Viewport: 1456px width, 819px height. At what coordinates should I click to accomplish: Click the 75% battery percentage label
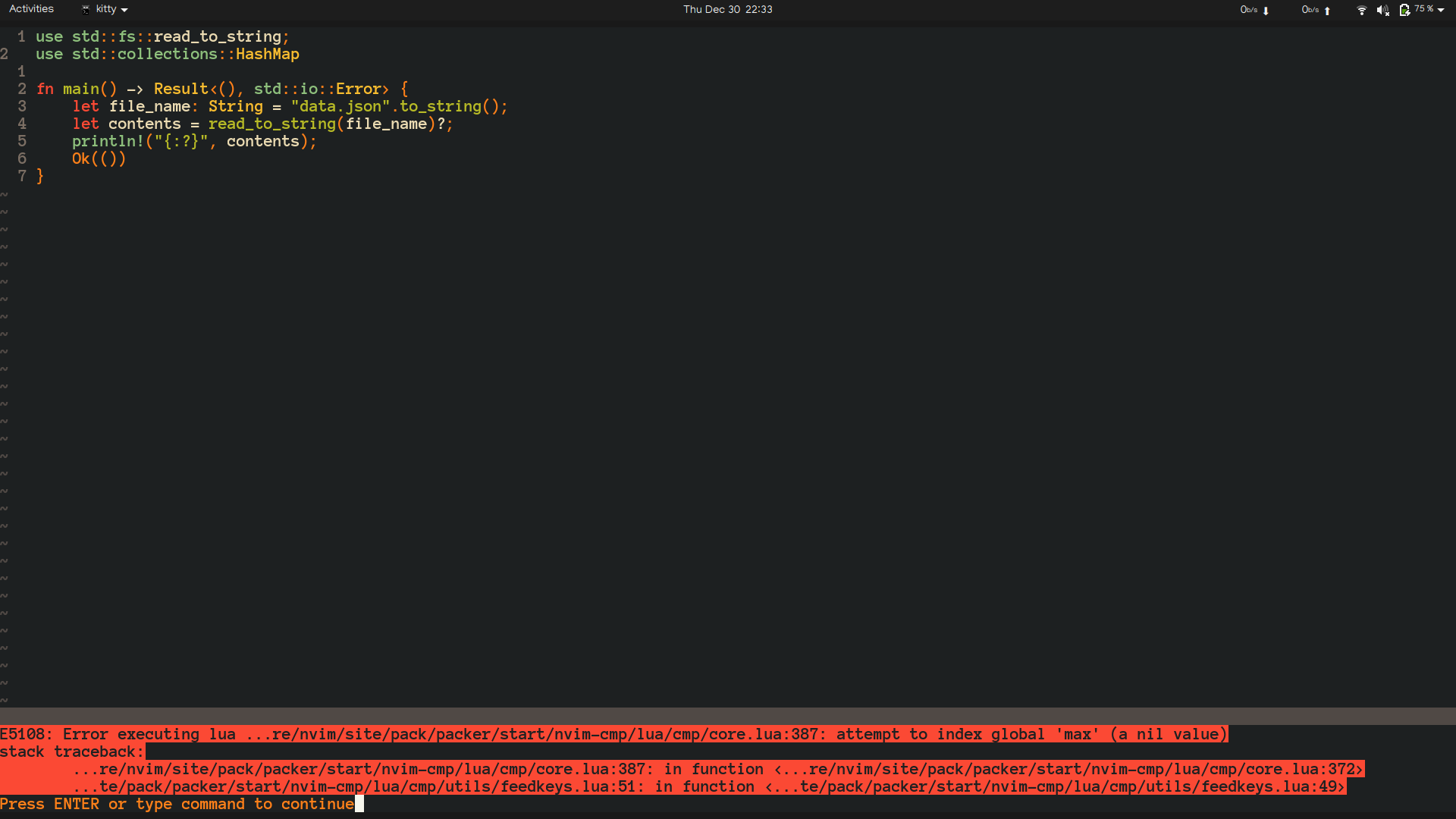click(x=1422, y=10)
